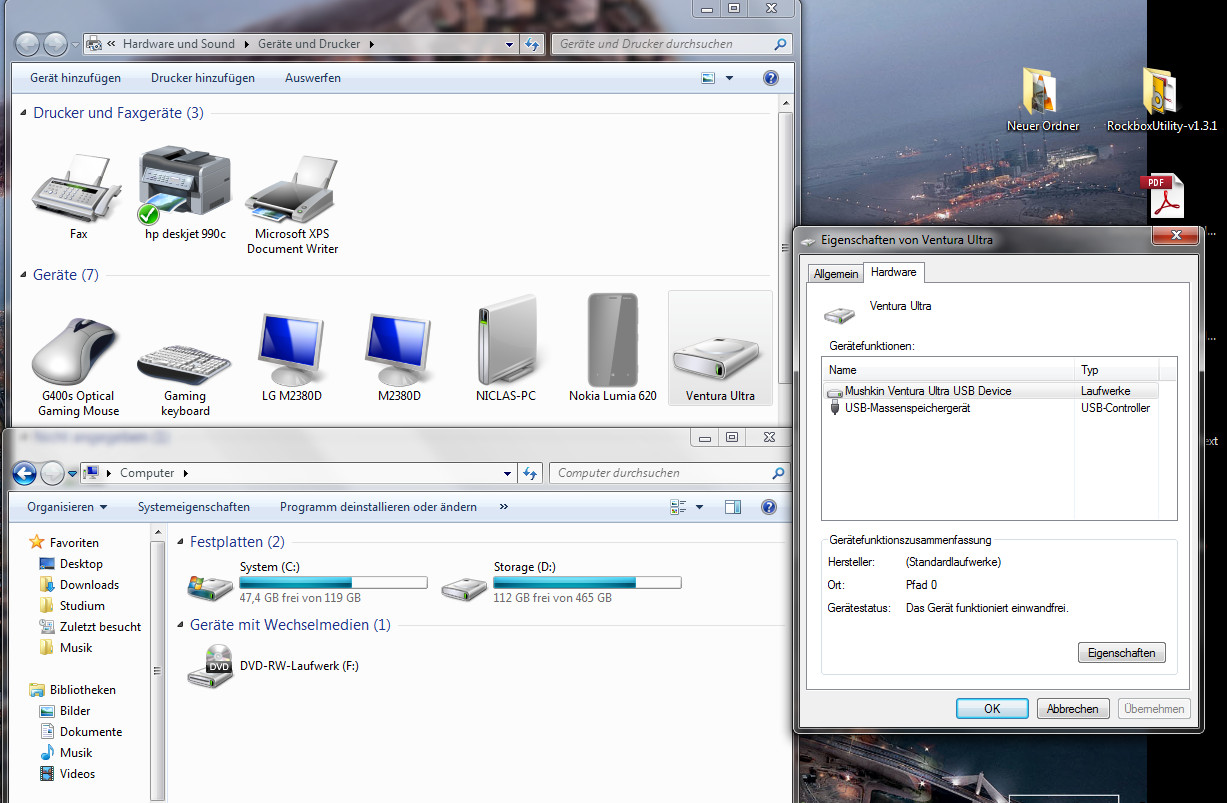
Task: Open Organisieren dropdown menu
Action: 67,507
